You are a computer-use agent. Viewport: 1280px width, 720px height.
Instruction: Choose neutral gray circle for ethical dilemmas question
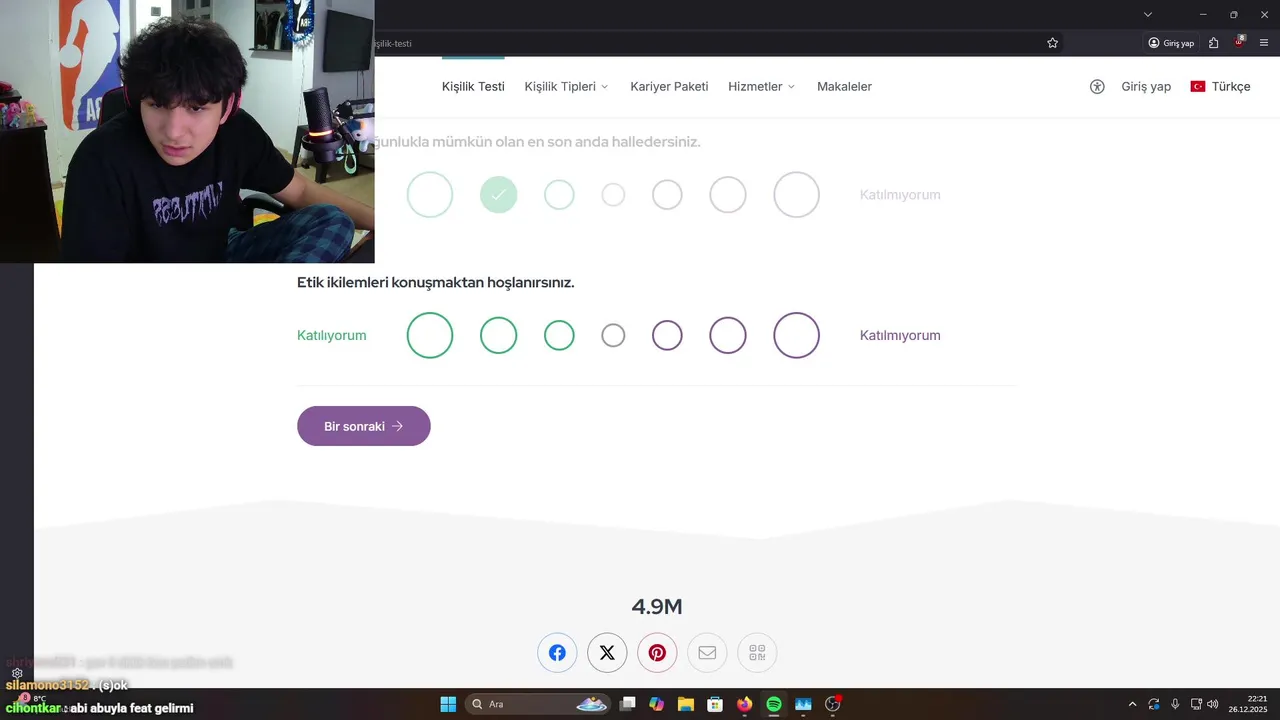(x=613, y=335)
